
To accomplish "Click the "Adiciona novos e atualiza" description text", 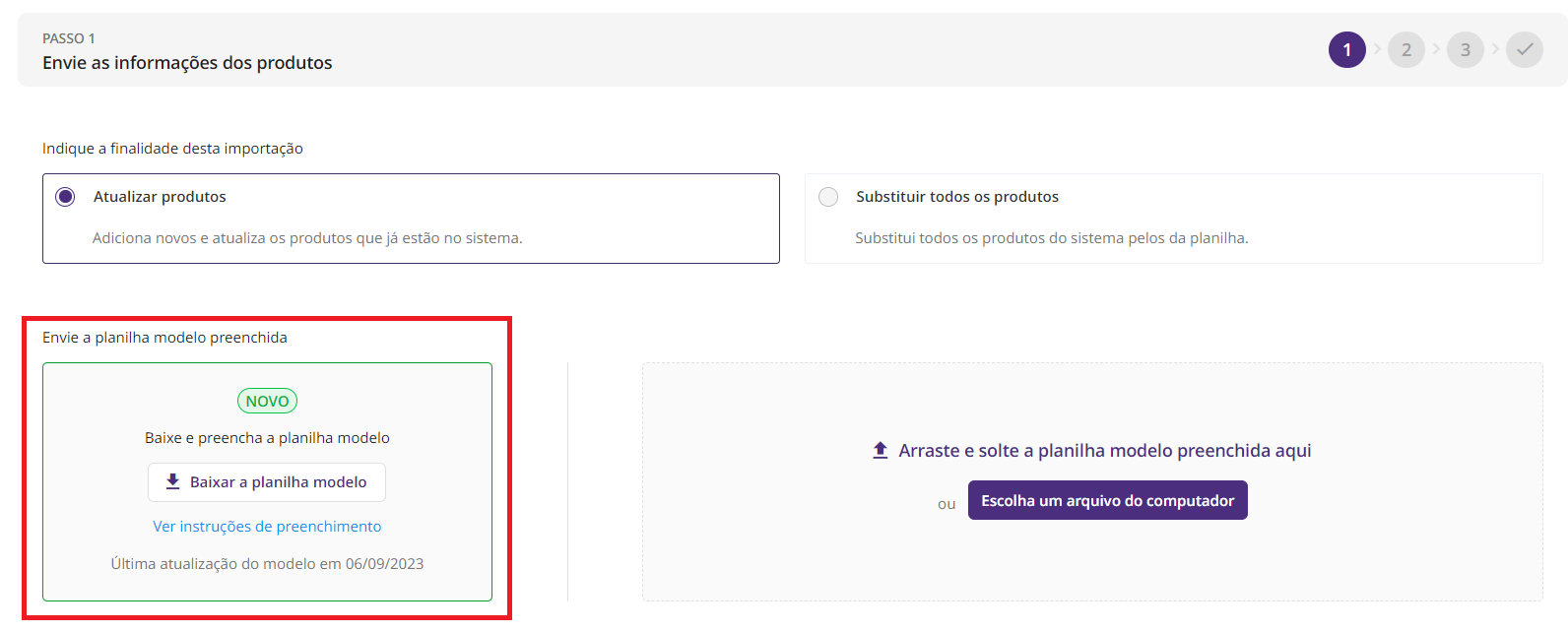I will [x=307, y=238].
